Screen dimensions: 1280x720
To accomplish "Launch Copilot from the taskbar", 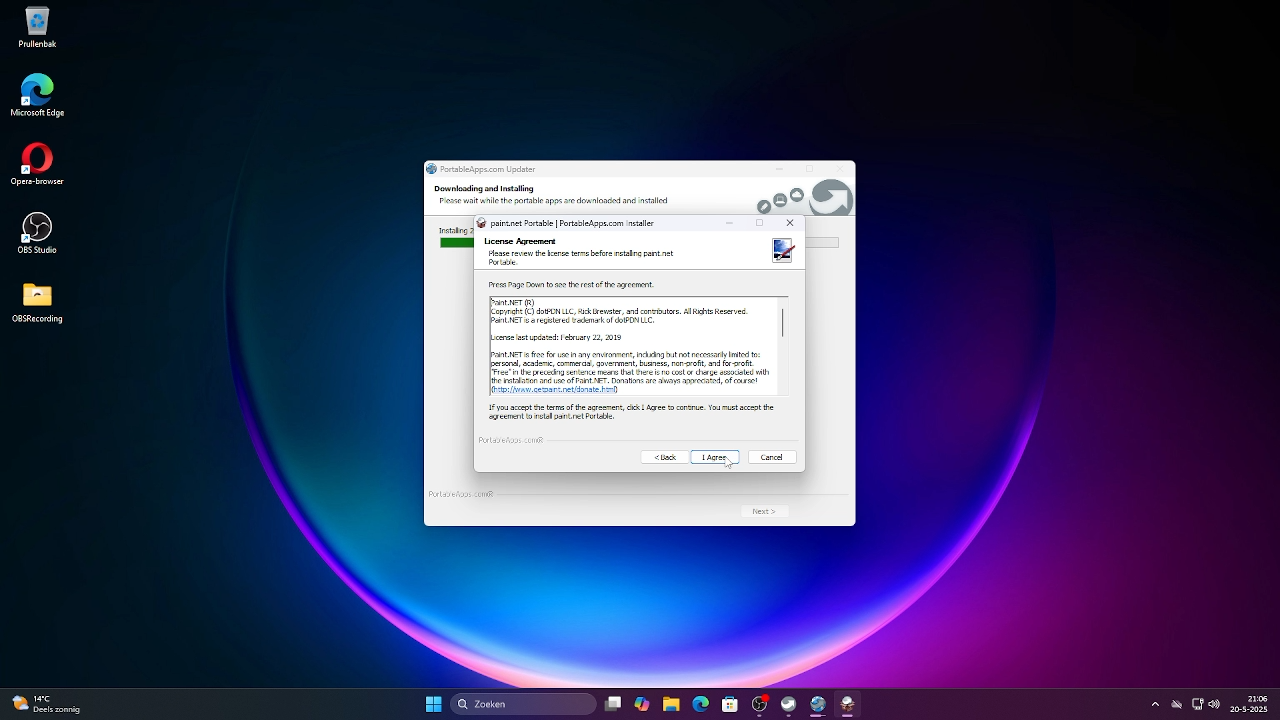I will [642, 704].
